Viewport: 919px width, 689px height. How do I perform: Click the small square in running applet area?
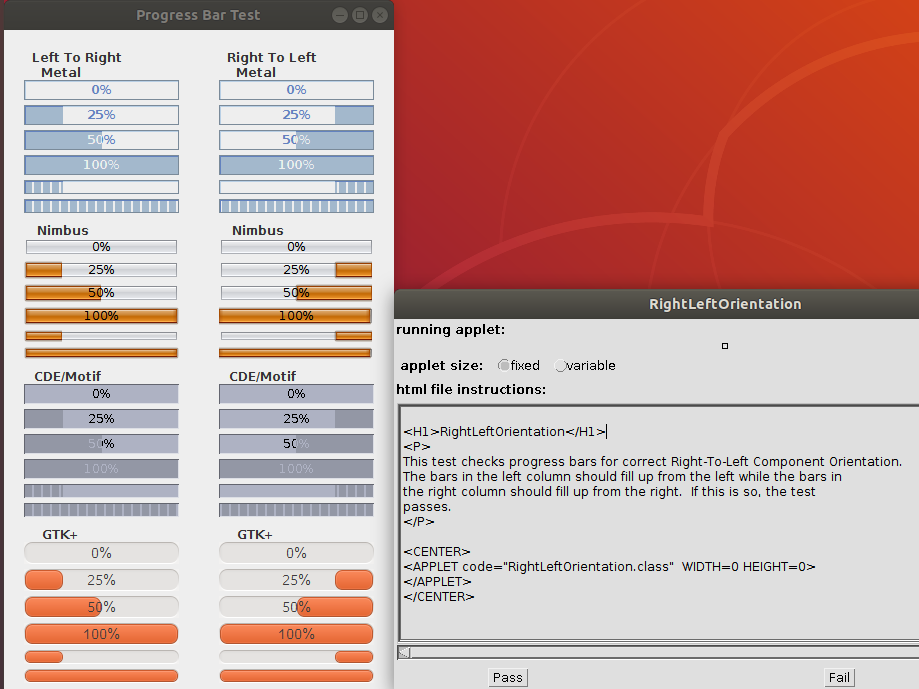725,346
